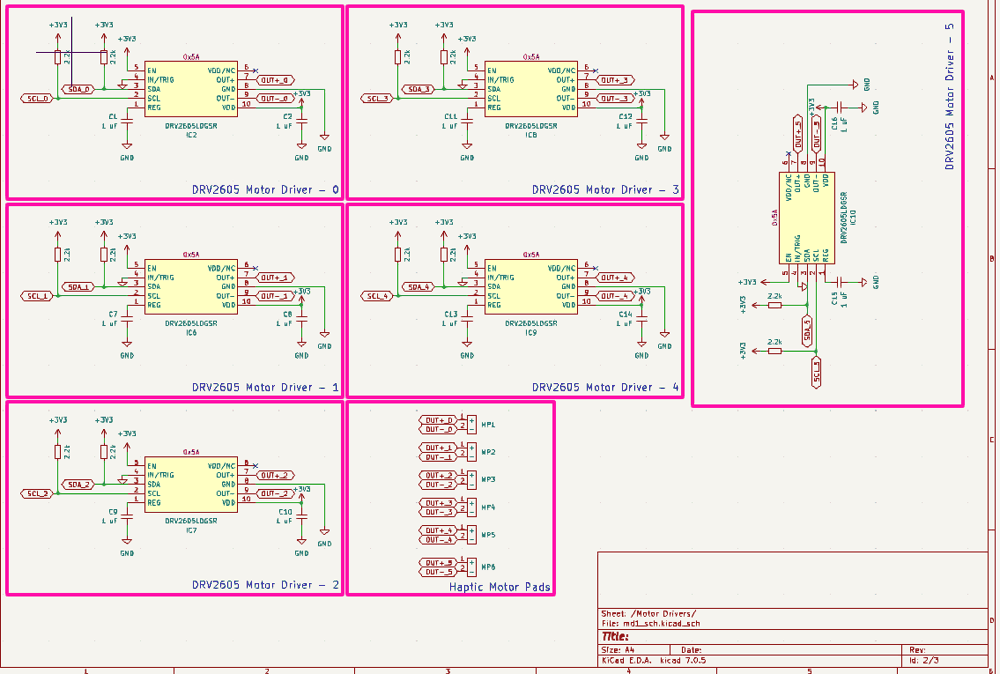Select capacitor C11 symbol

pos(467,121)
